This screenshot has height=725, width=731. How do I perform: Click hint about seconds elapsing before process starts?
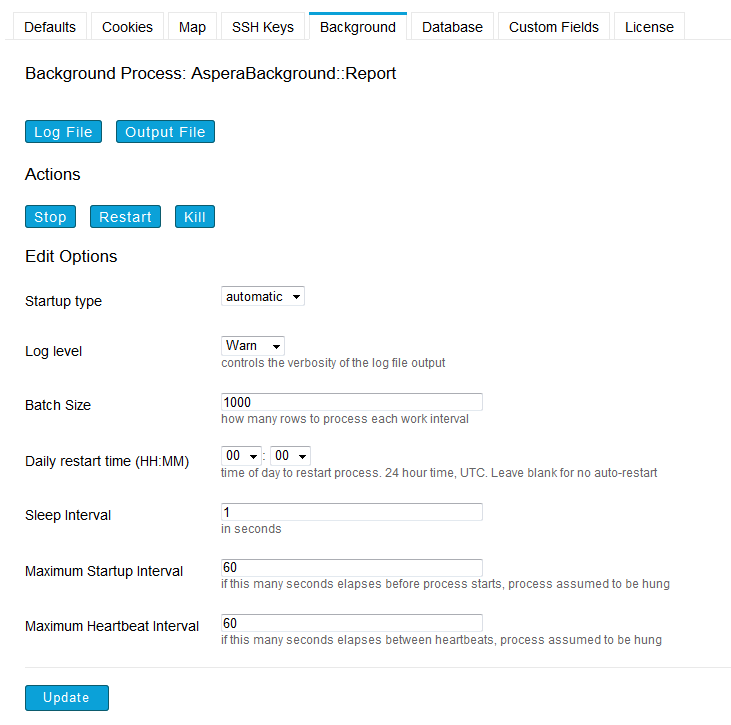(446, 584)
